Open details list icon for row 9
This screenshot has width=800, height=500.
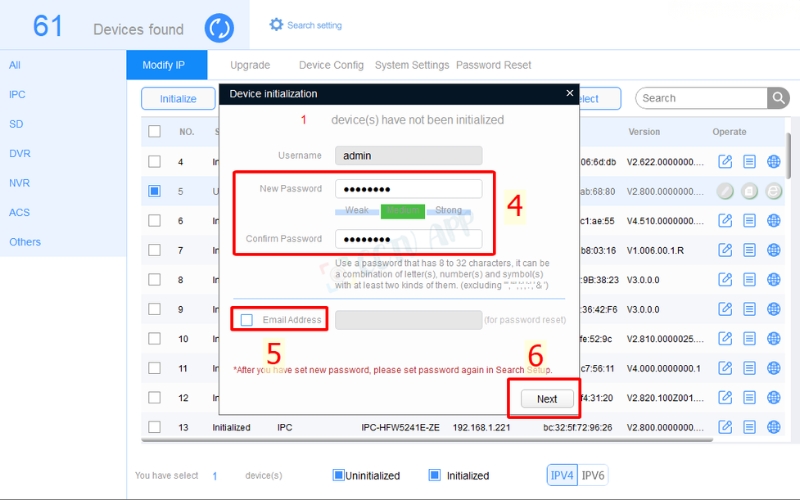749,309
